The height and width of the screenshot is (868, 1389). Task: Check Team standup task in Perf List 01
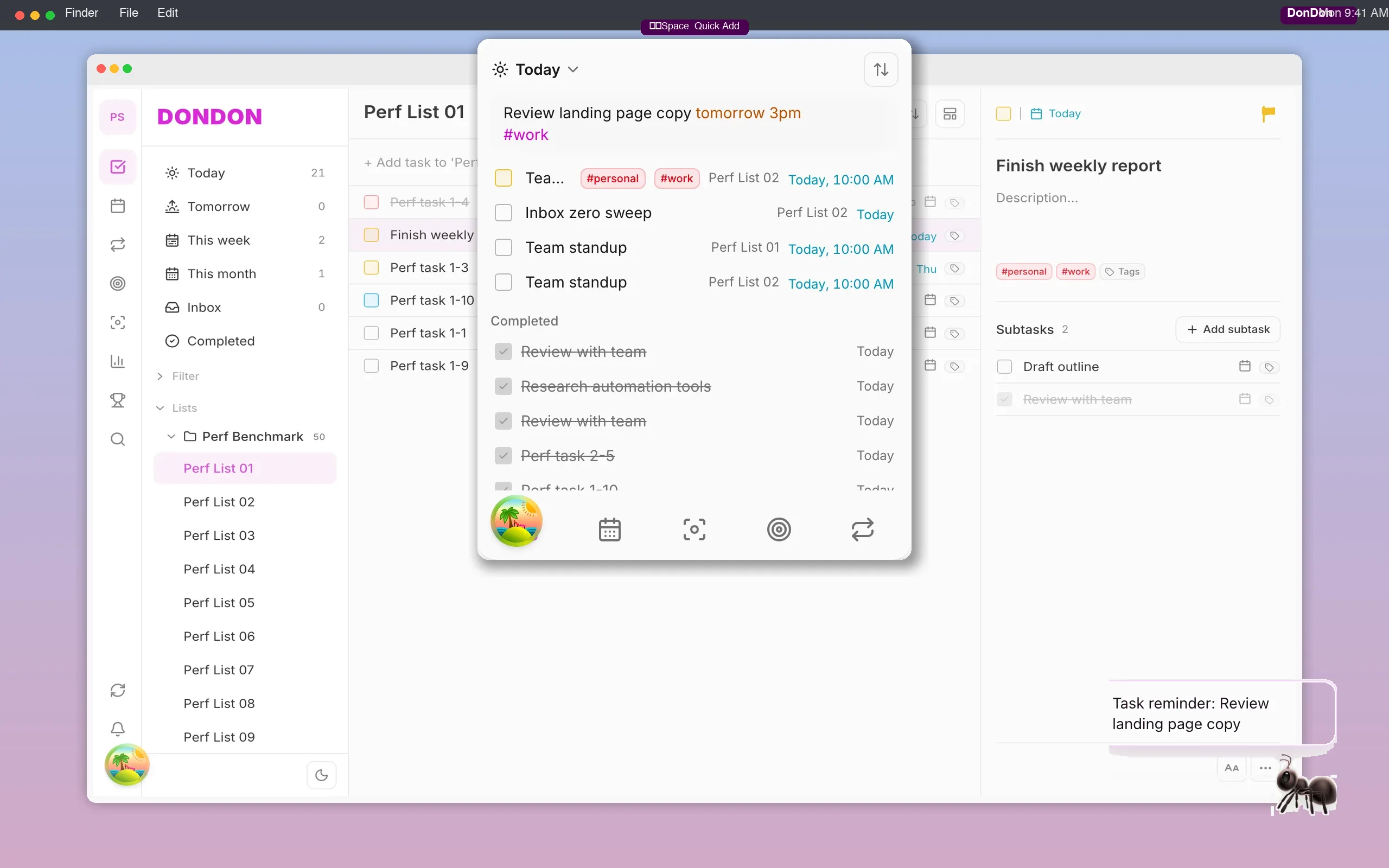(x=504, y=248)
